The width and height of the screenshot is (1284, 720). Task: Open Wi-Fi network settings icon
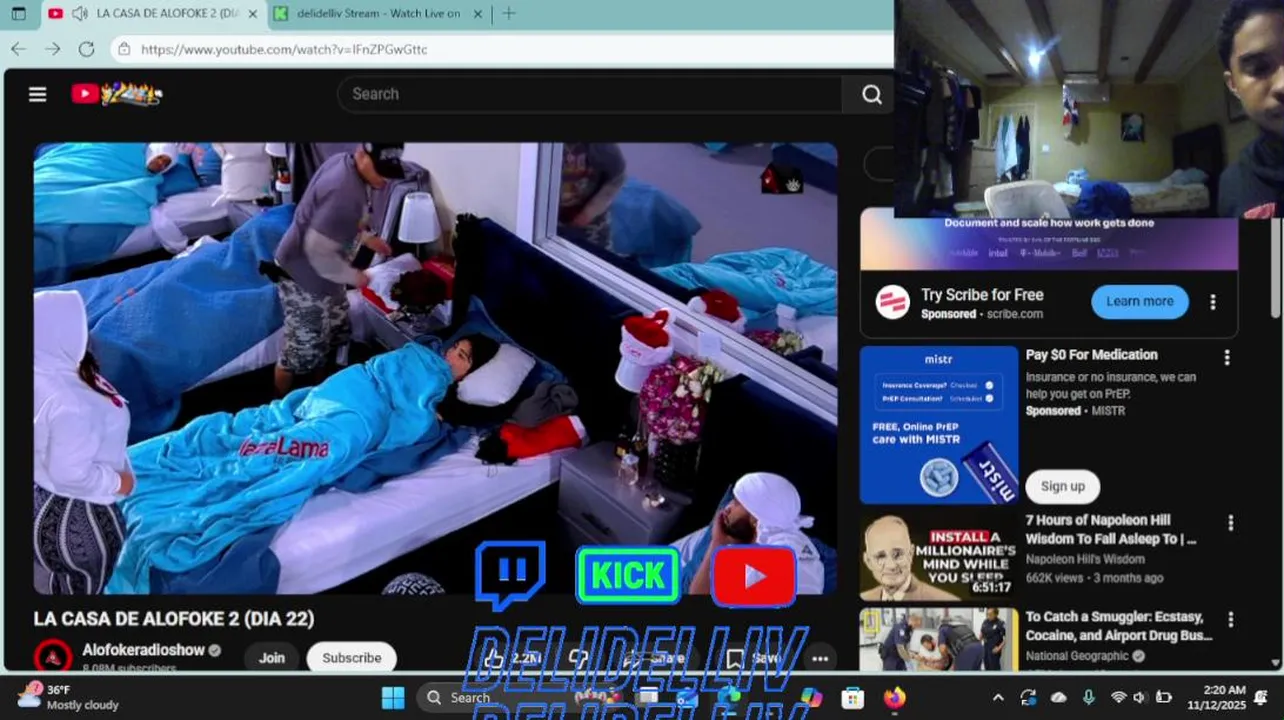click(x=1118, y=697)
